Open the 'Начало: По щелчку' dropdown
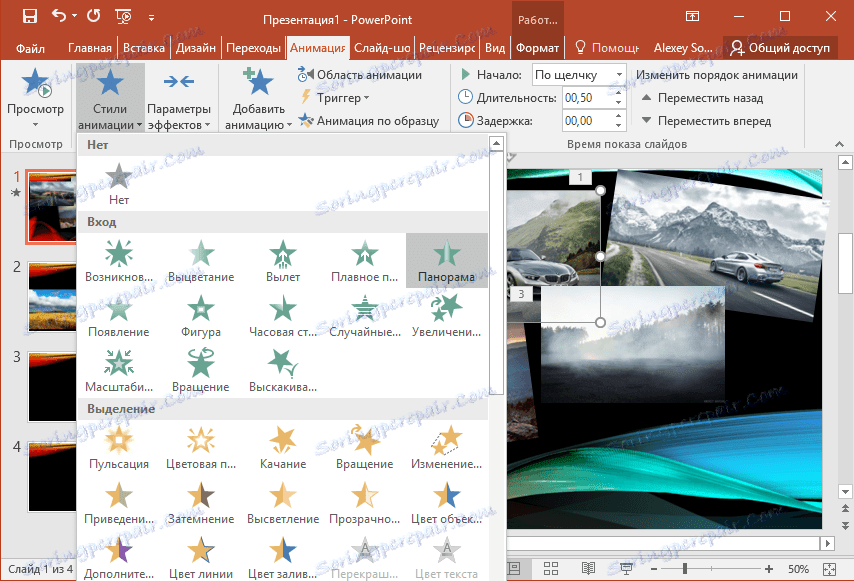Screen dimensions: 854x581 (x=579, y=74)
